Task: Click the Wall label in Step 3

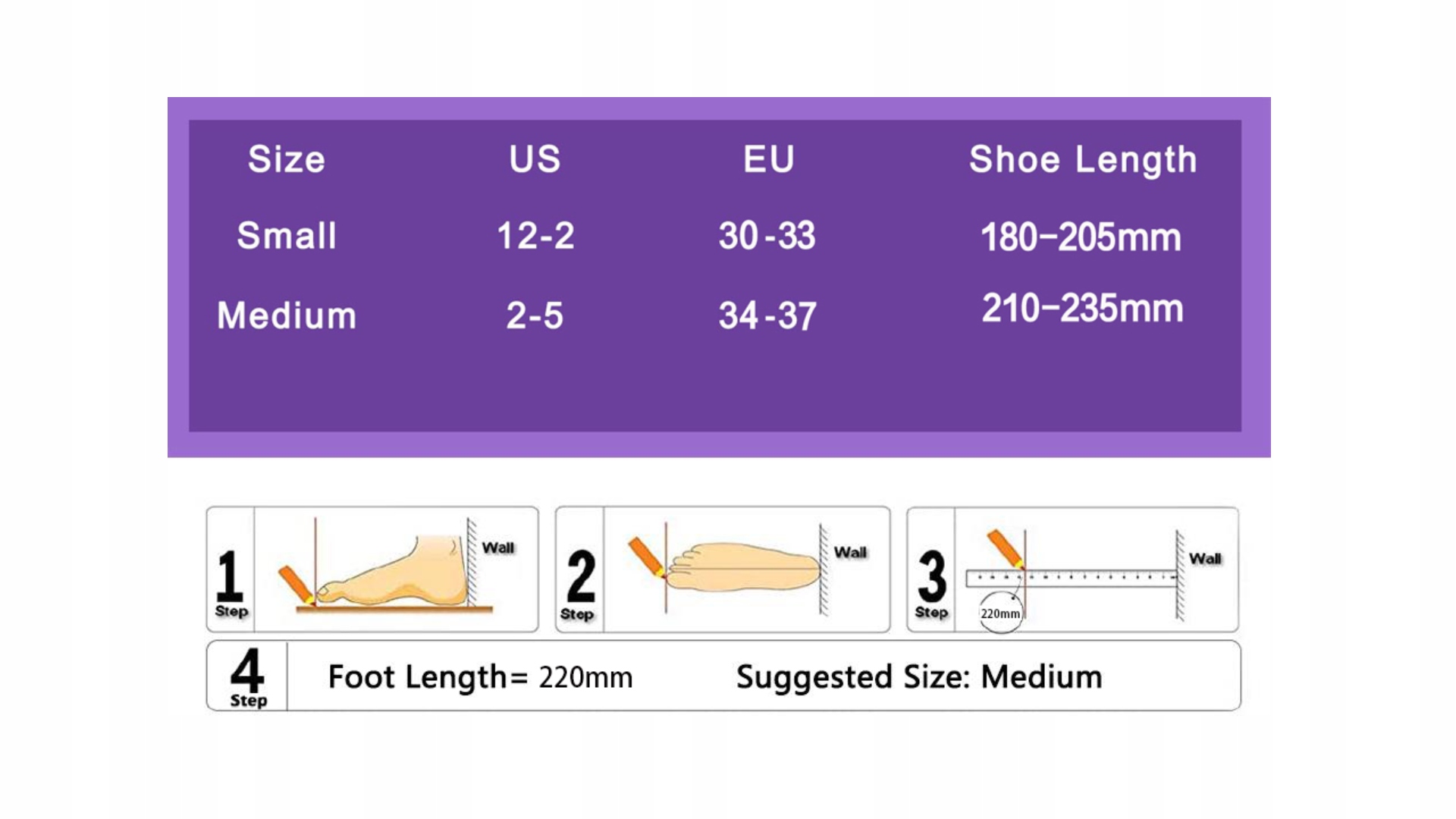Action: 1205,559
